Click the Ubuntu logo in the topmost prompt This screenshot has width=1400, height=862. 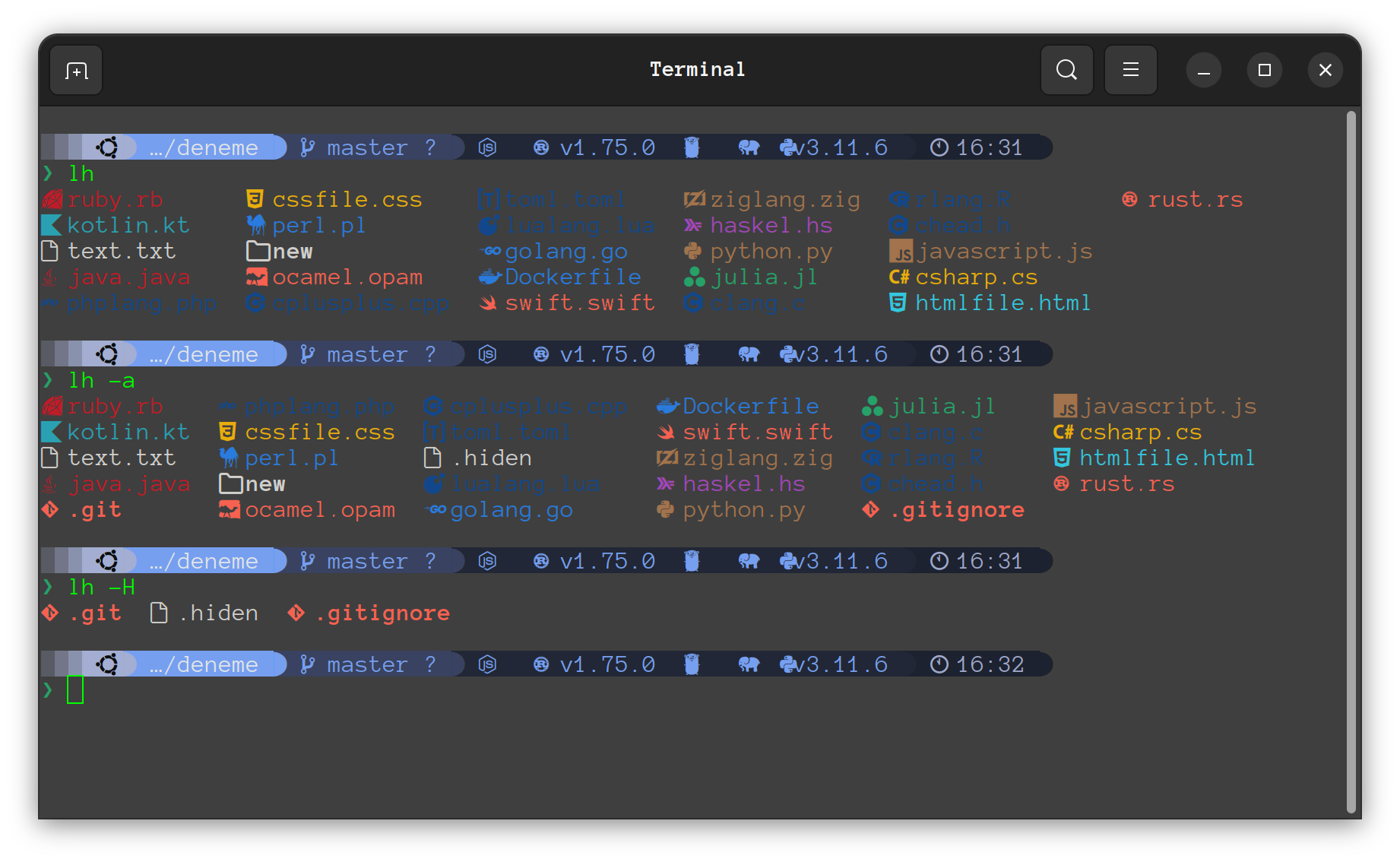[107, 147]
